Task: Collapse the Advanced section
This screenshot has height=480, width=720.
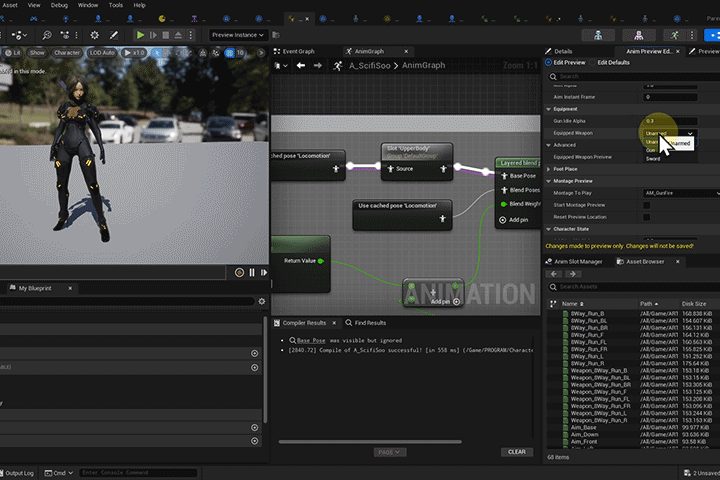Action: click(x=549, y=145)
